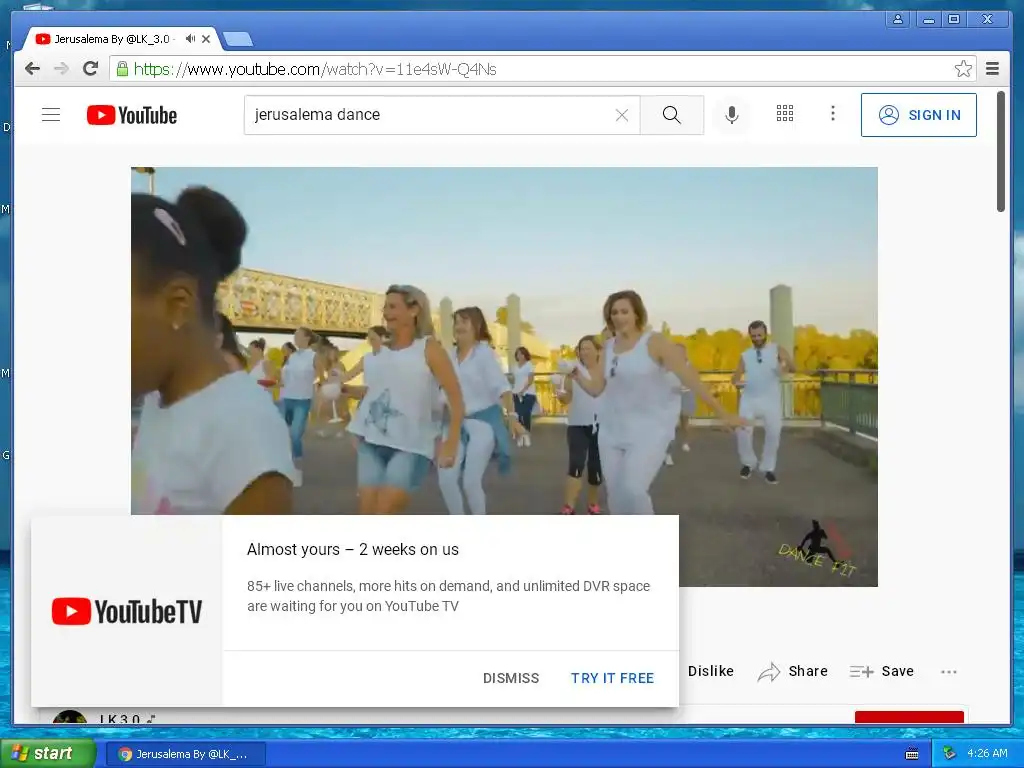Image resolution: width=1024 pixels, height=768 pixels.
Task: Click the SIGN IN button
Action: (919, 115)
